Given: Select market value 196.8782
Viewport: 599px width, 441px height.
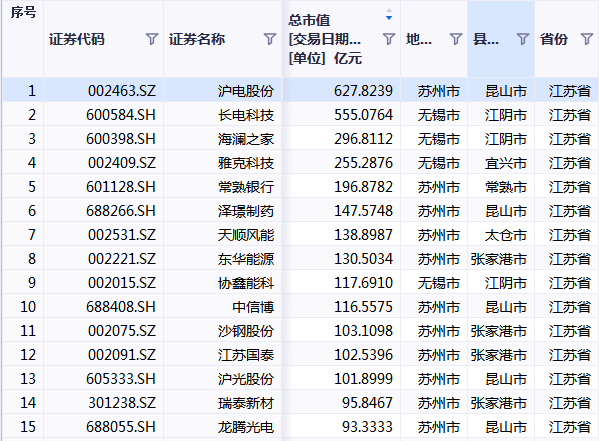Looking at the screenshot, I should pos(363,187).
